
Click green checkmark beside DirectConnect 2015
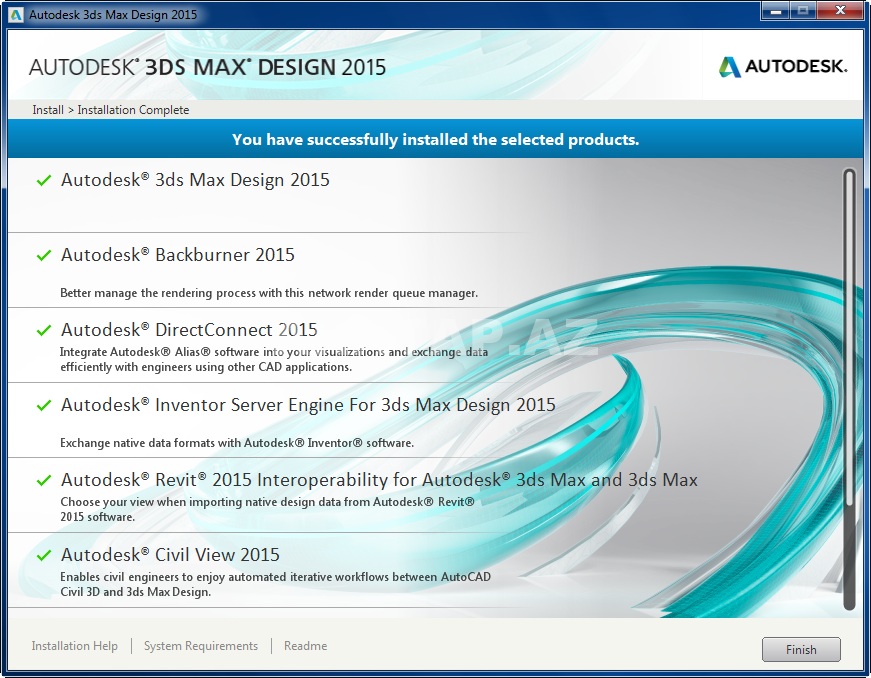[x=44, y=330]
